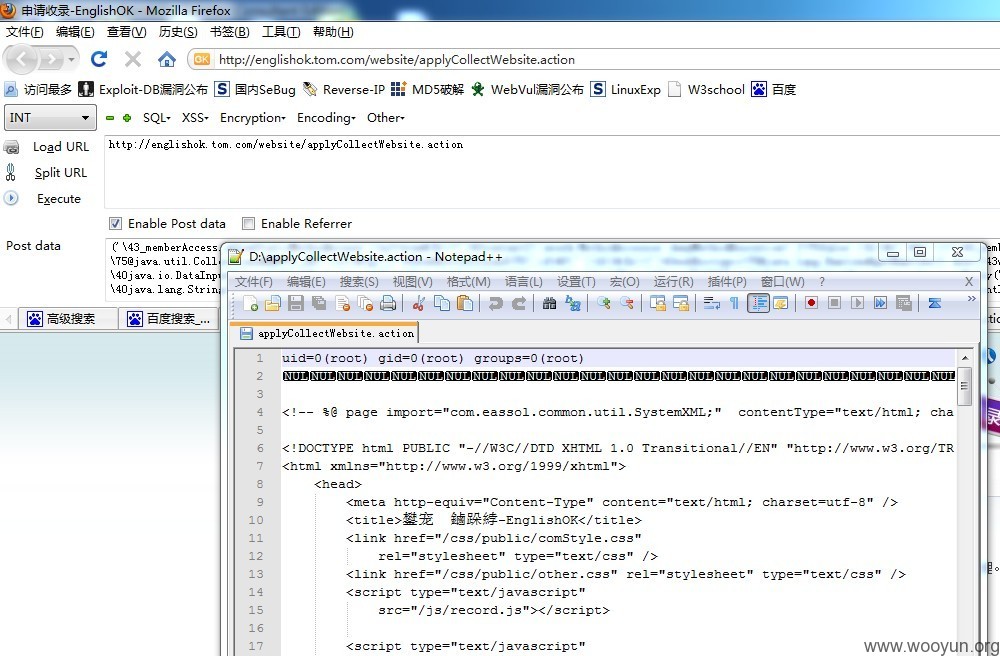Click Find binoculars icon in Notepad++
Viewport: 1000px width, 656px height.
550,303
